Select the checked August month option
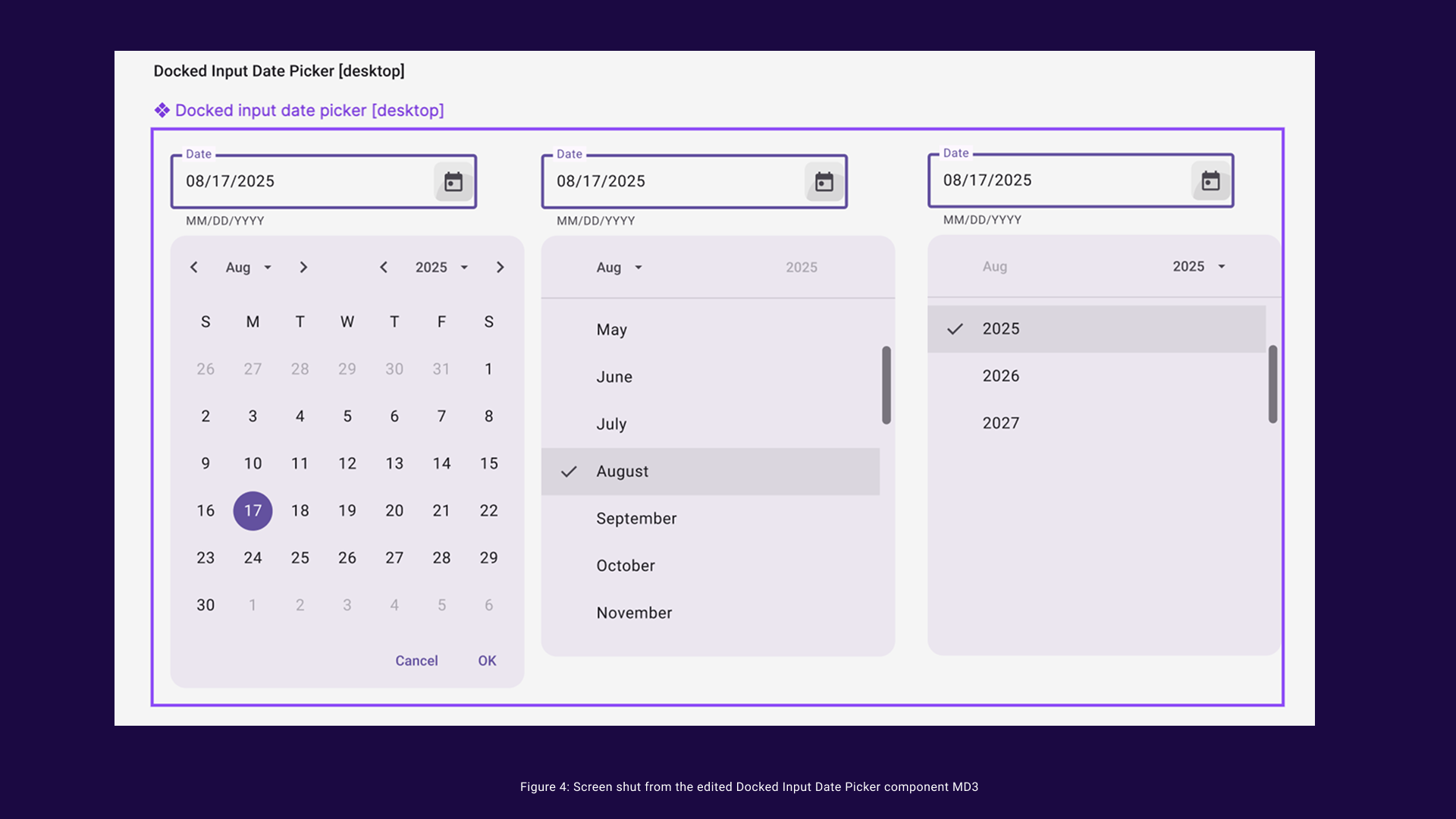 (x=622, y=472)
